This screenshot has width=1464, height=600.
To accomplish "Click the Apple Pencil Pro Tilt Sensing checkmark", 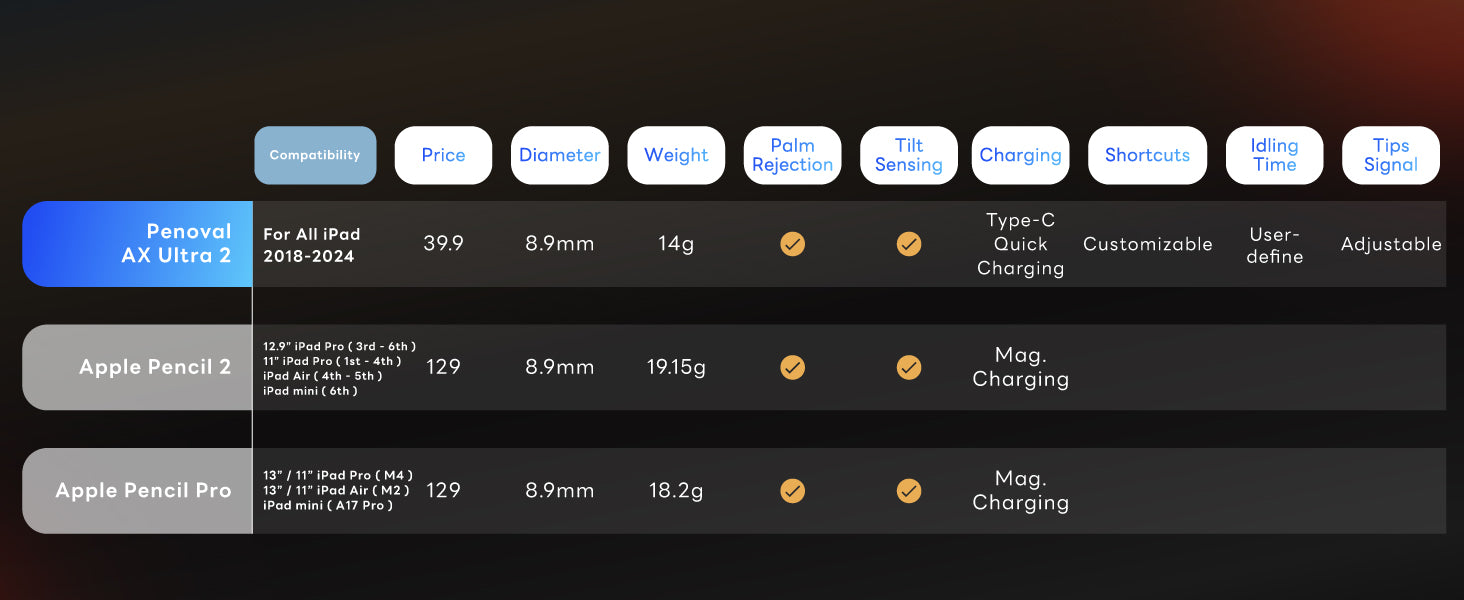I will coord(909,490).
